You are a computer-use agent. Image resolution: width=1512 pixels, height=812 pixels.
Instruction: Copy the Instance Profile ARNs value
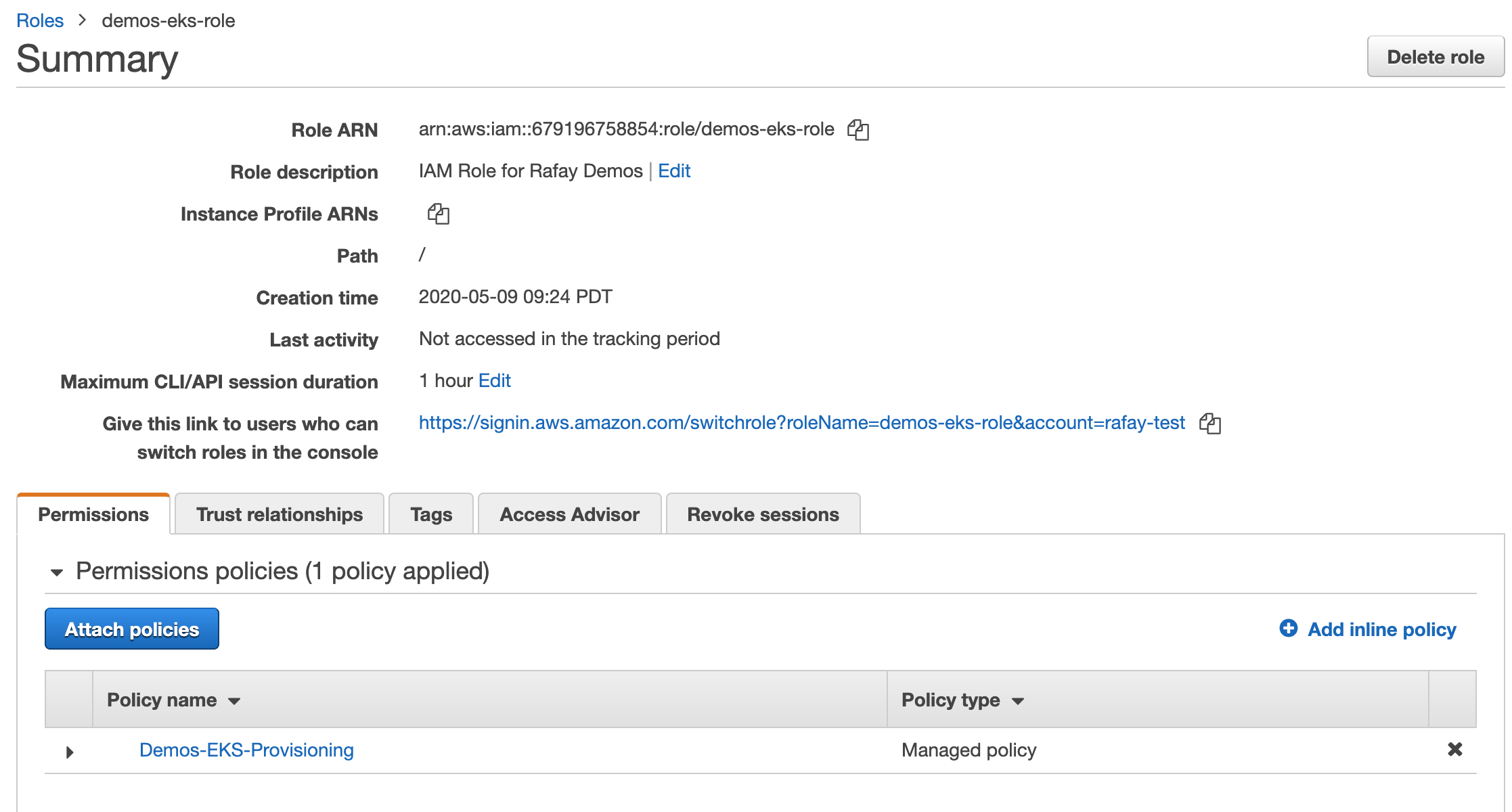[x=439, y=214]
